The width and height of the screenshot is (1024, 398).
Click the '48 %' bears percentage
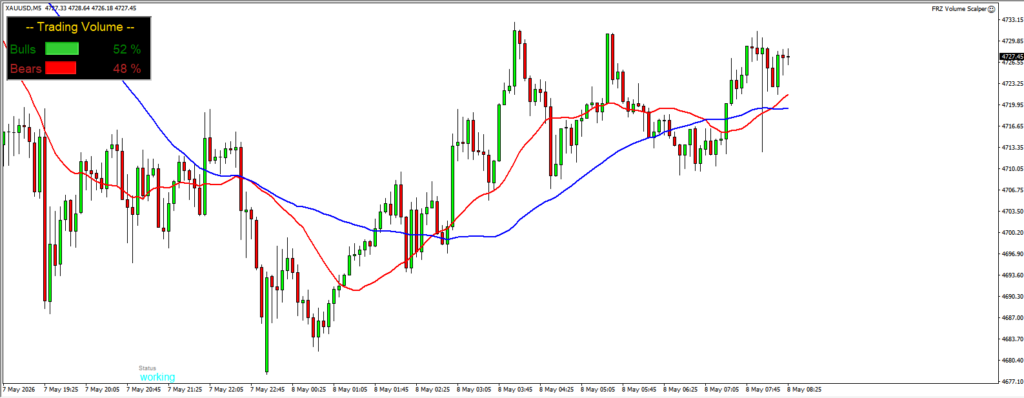(x=127, y=68)
